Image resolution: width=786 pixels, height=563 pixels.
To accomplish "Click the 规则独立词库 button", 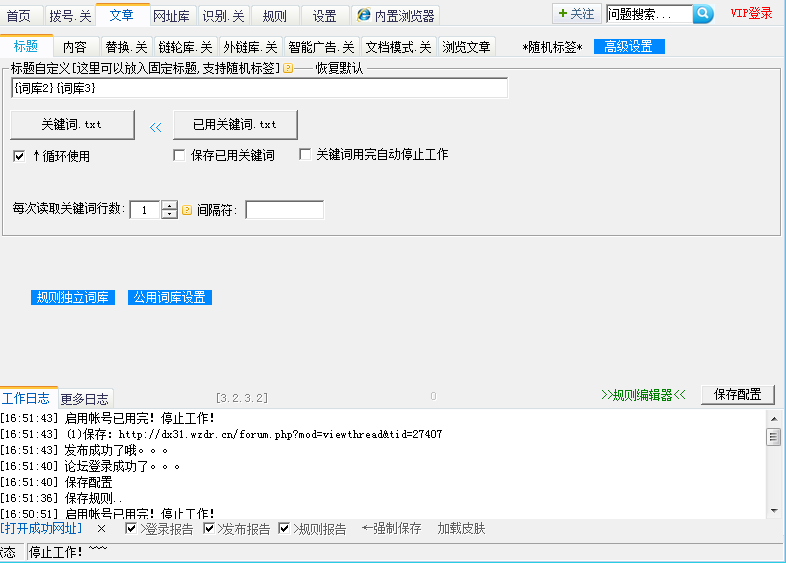I will coord(73,297).
